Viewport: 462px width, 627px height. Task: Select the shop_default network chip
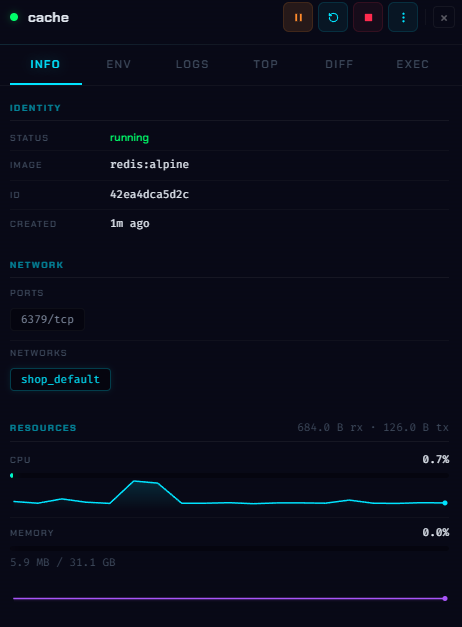60,379
